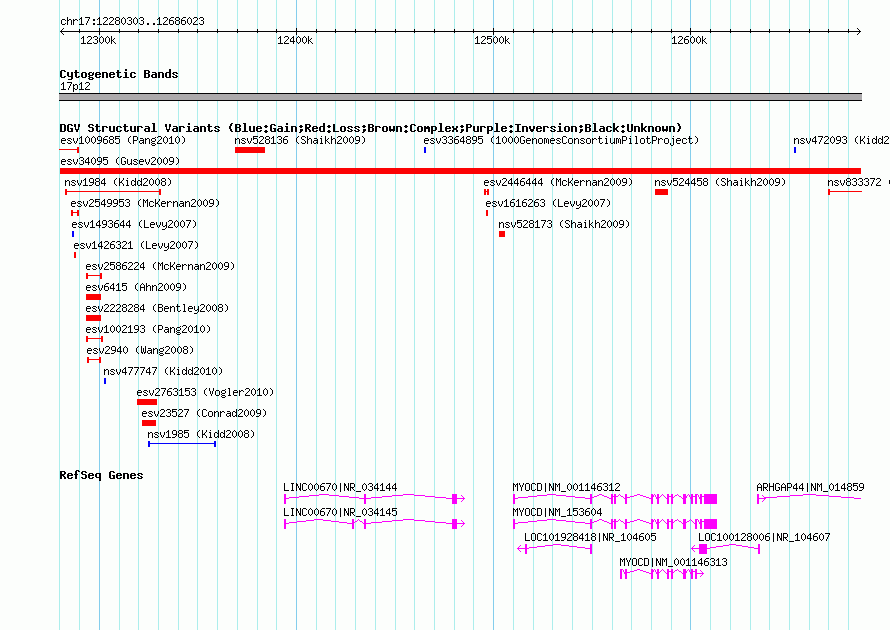This screenshot has height=630, width=890.
Task: Select esv2446444 (McKernan2009) label
Action: (559, 182)
